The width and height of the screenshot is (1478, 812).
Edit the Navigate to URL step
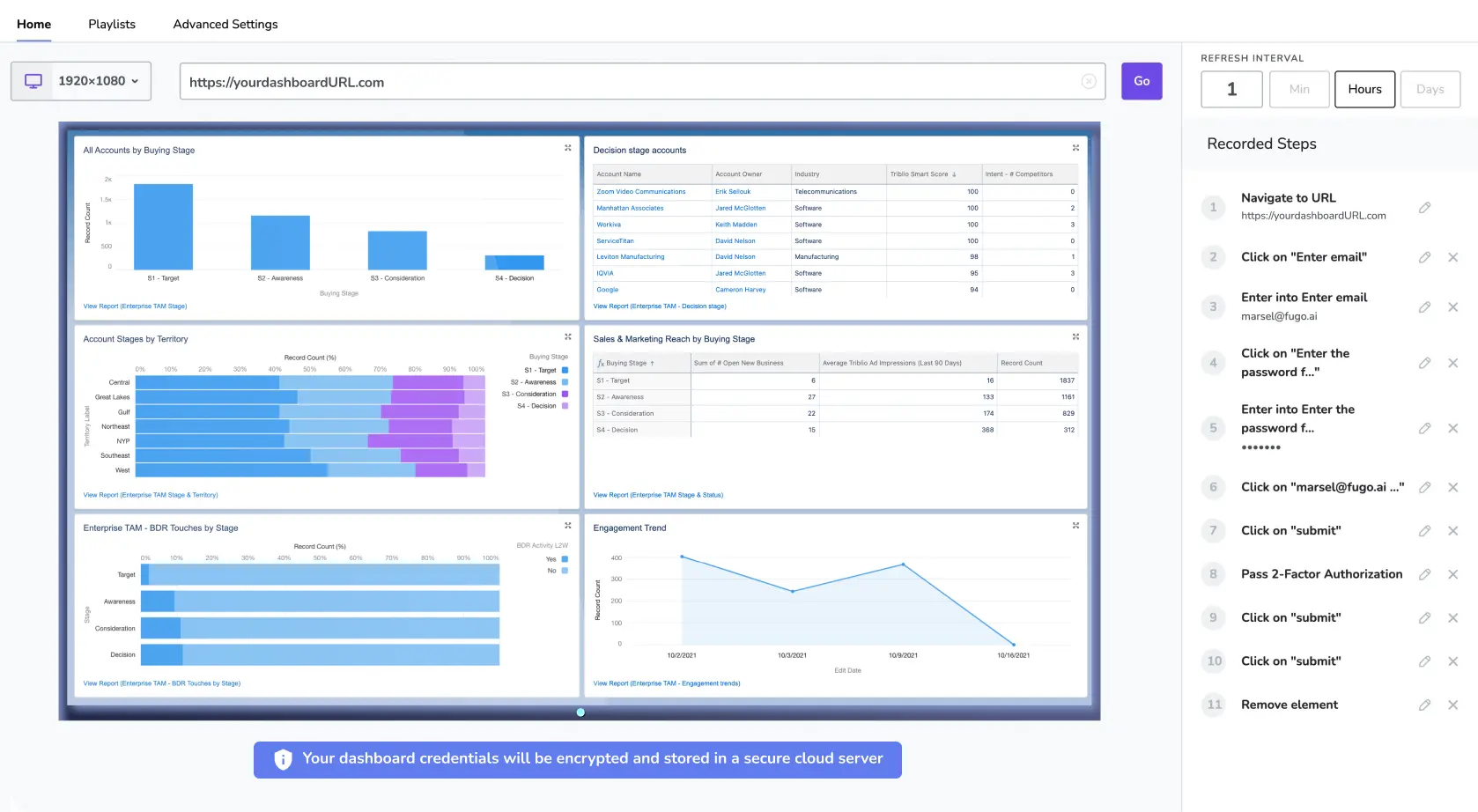click(x=1424, y=208)
